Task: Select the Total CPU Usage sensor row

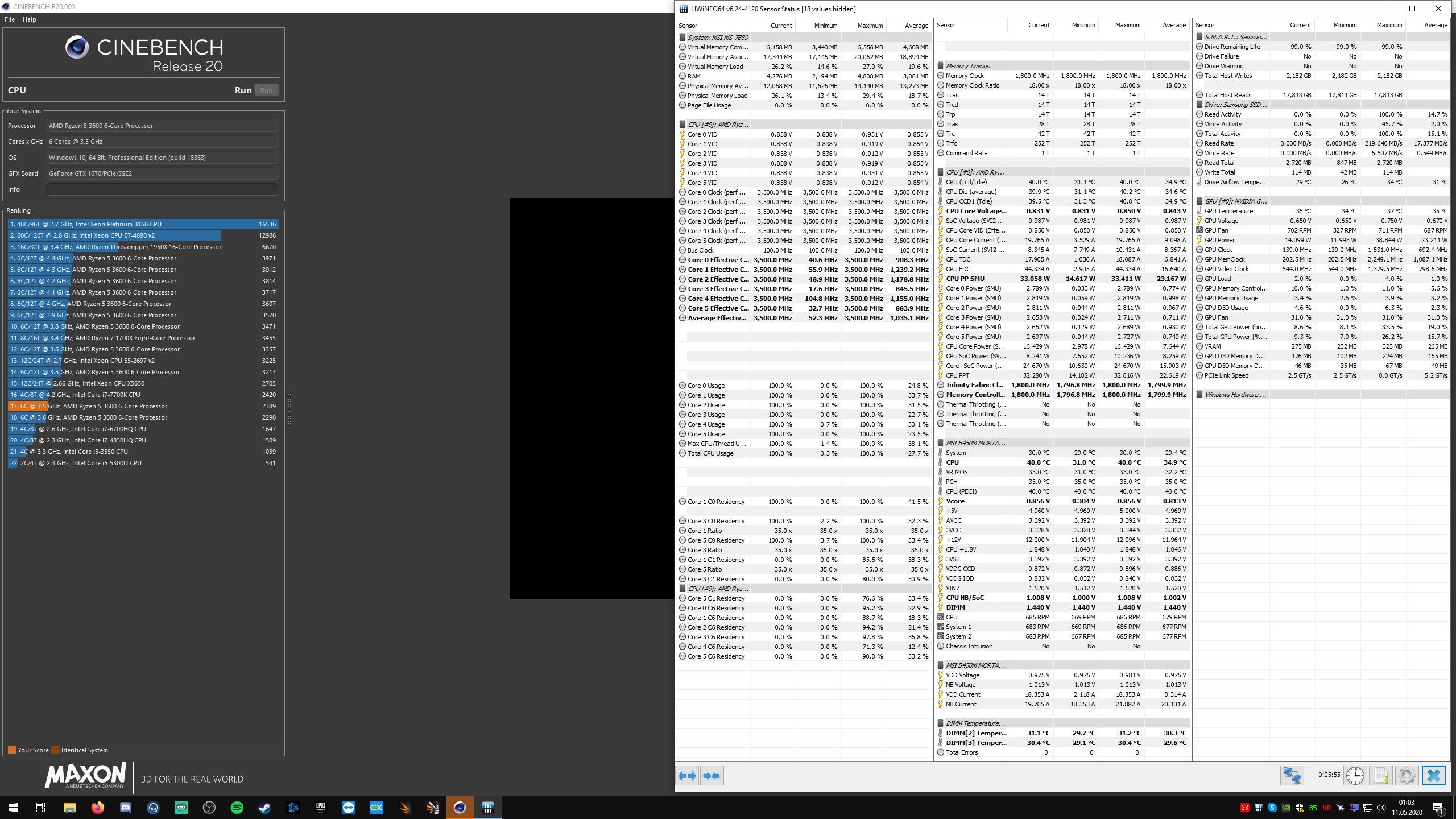Action: point(804,453)
